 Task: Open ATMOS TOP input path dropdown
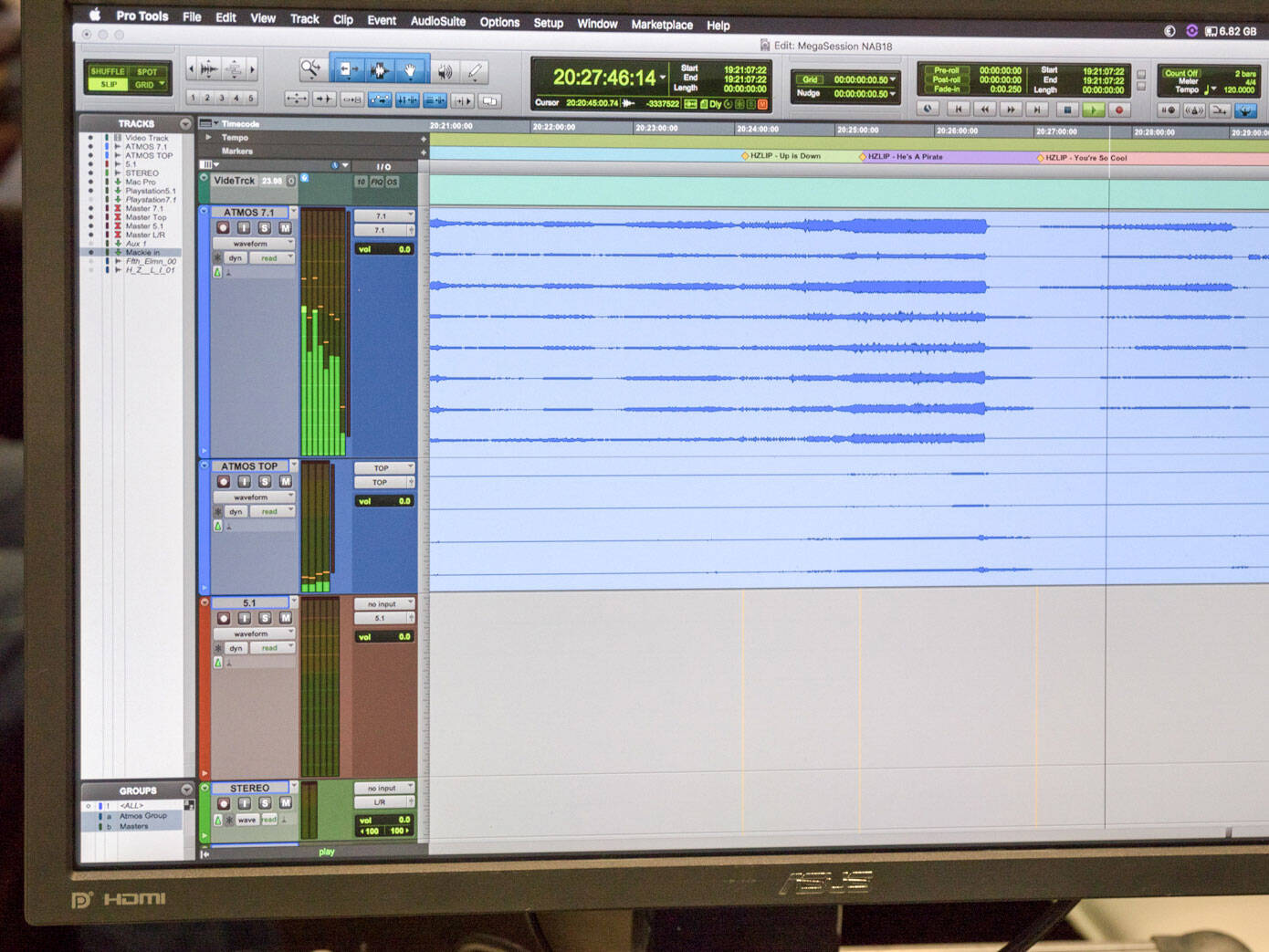tap(383, 468)
